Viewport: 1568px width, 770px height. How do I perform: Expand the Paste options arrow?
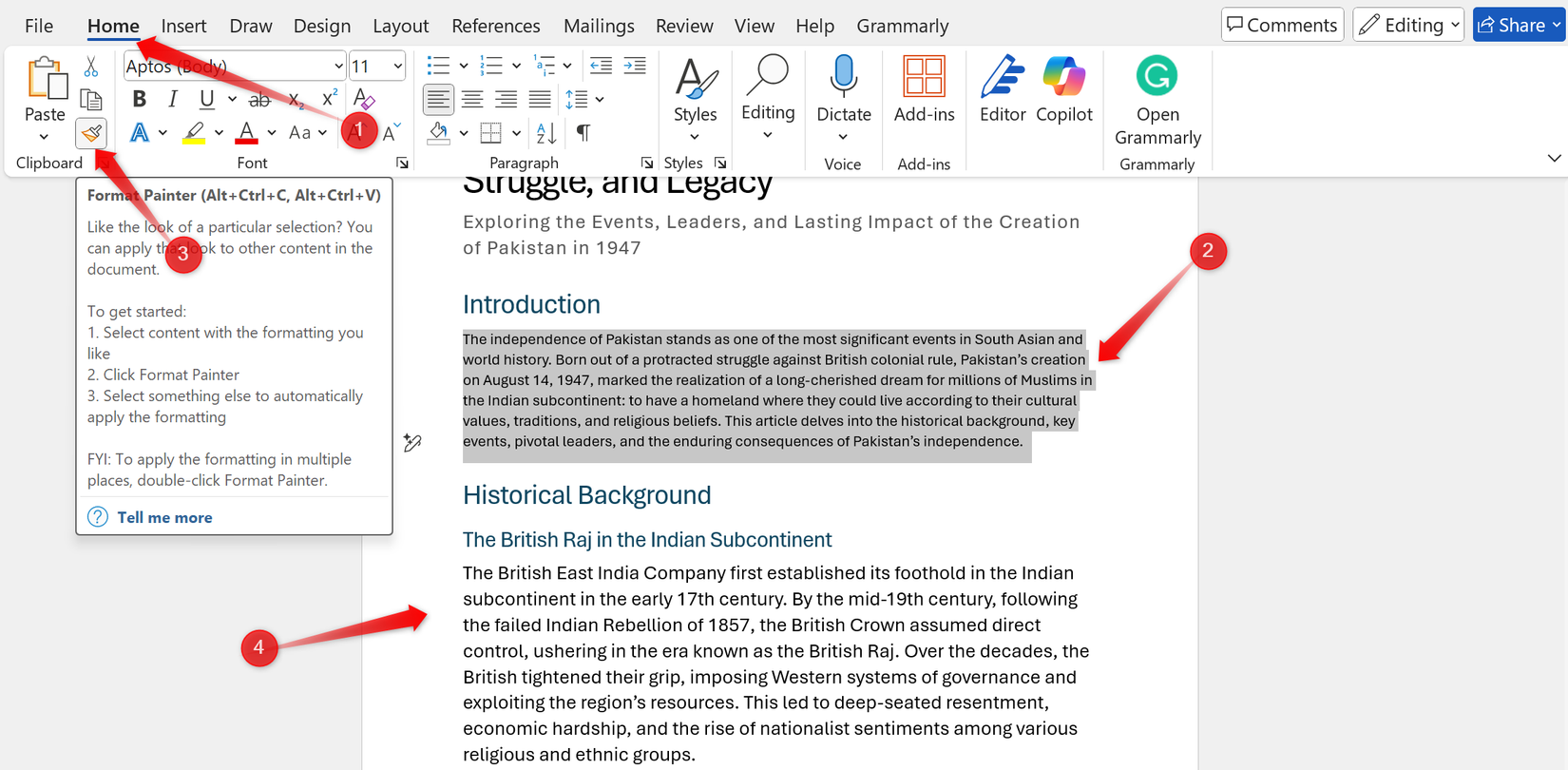[x=45, y=138]
